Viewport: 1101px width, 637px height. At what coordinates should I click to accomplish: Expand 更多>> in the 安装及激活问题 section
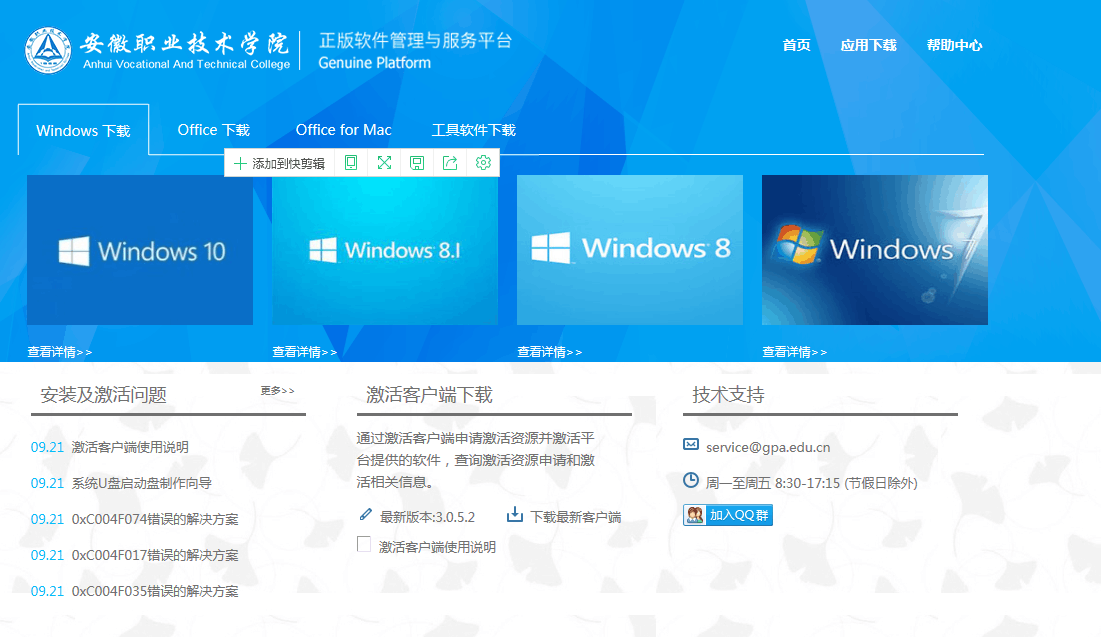point(277,391)
